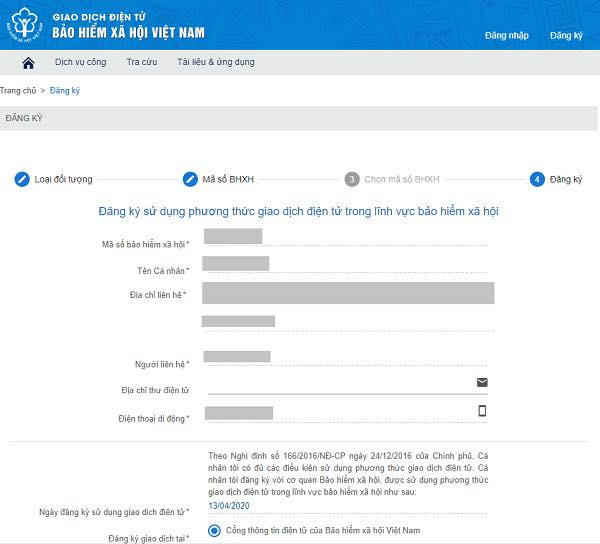Go to Trang chủ breadcrumb
The height and width of the screenshot is (544, 600).
click(x=18, y=91)
